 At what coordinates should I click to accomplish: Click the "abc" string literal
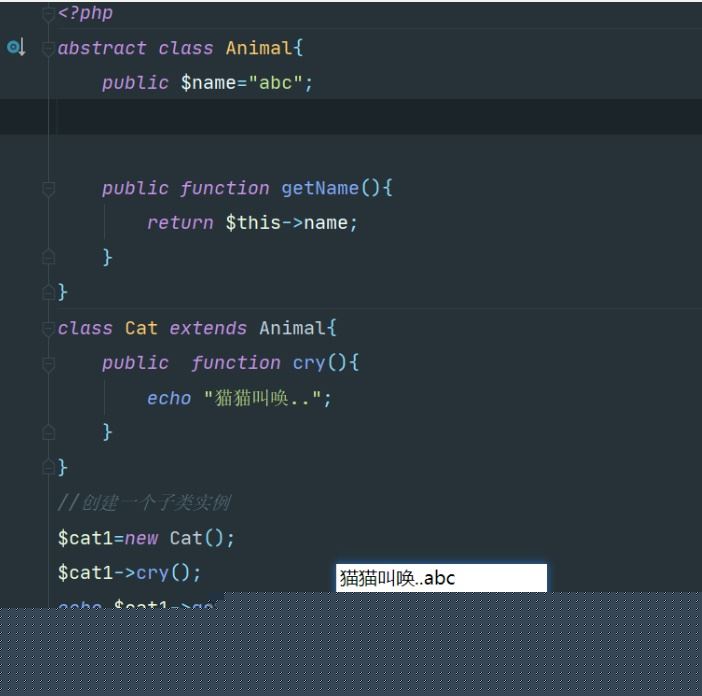coord(275,83)
